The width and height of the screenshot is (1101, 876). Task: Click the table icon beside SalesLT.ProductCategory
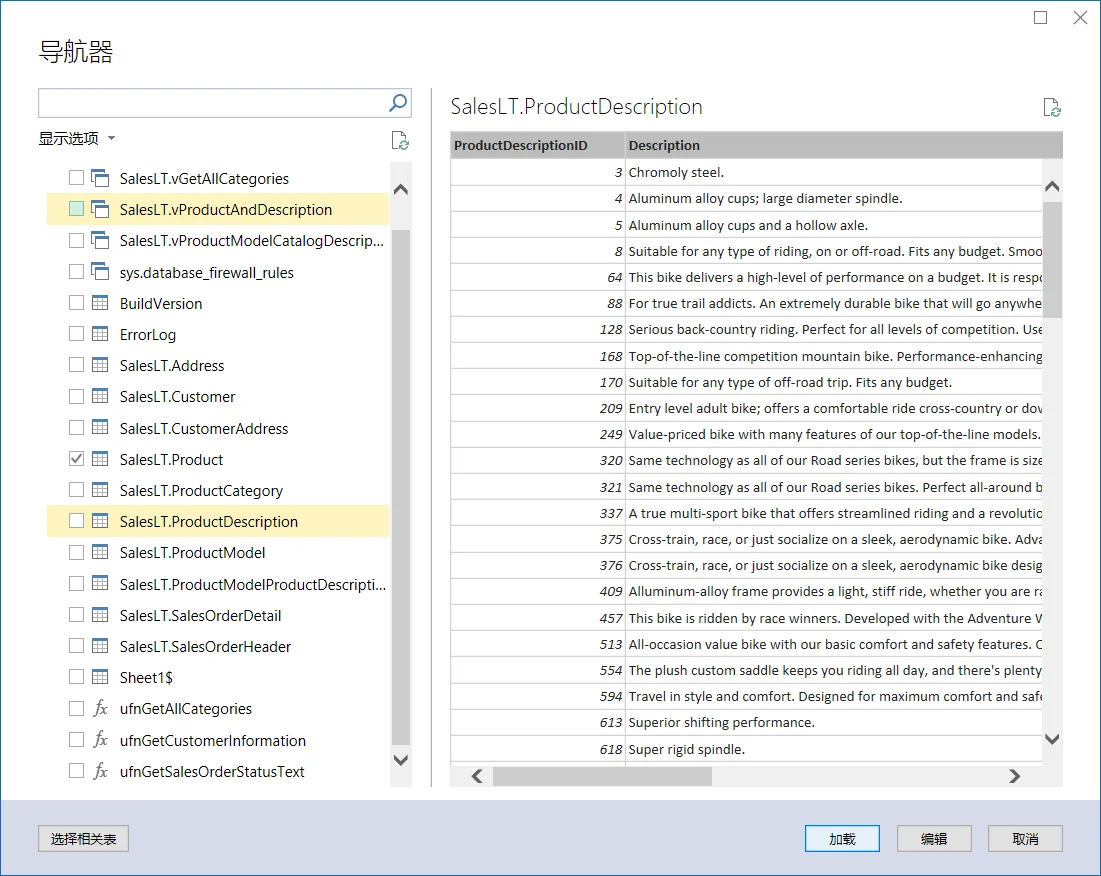pos(100,490)
